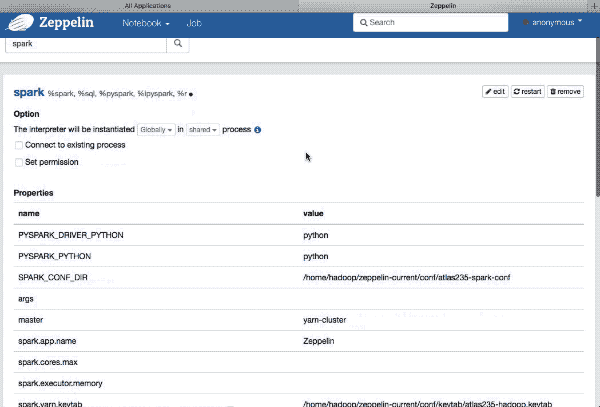Click the yarn-cluster value
The image size is (600, 407).
click(324, 320)
